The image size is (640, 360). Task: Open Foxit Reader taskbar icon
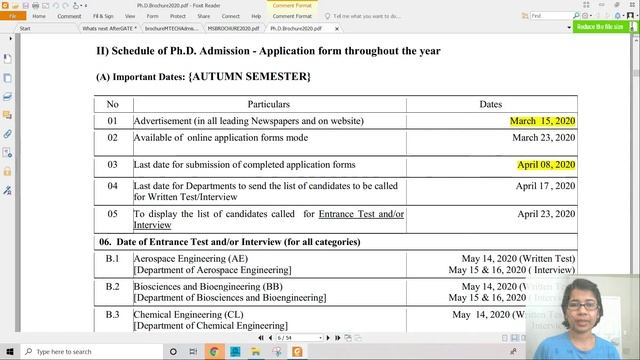tap(297, 351)
